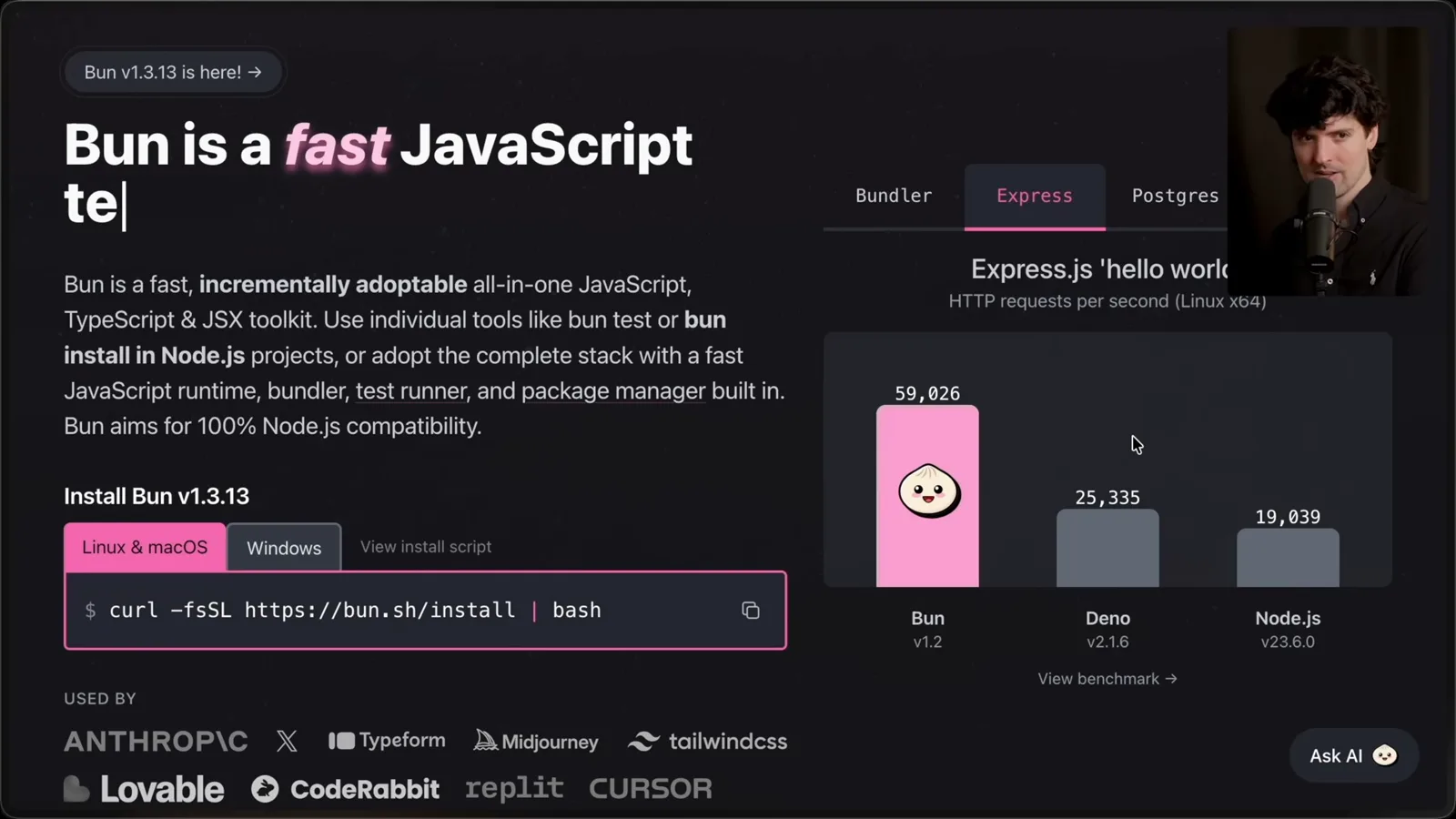Viewport: 1456px width, 819px height.
Task: Copy the curl install command
Action: tap(750, 611)
